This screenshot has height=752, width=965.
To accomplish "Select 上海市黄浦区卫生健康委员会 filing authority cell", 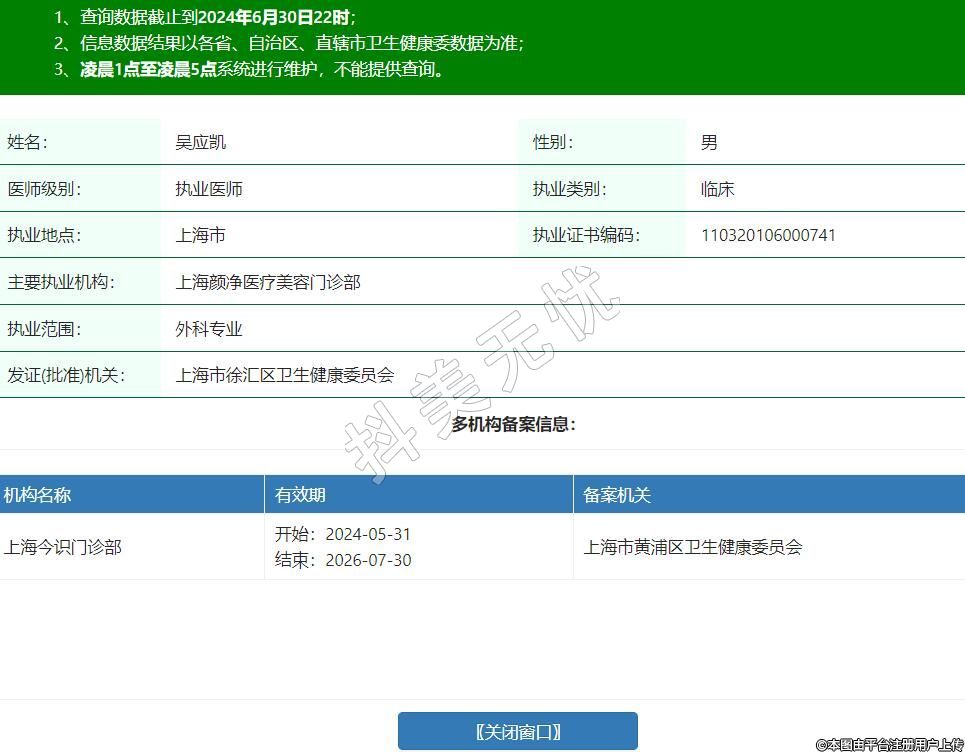I will (x=693, y=547).
